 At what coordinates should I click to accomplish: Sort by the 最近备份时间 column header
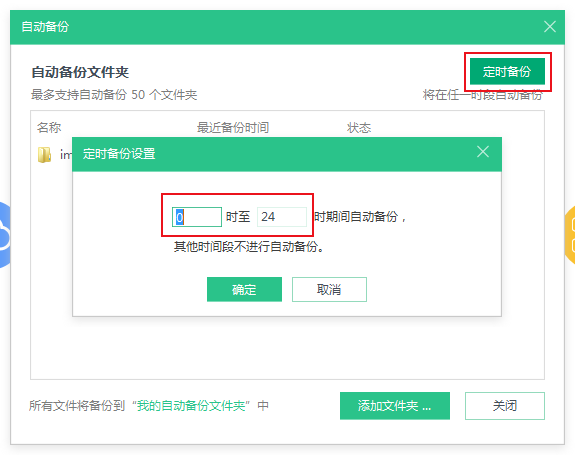(x=233, y=128)
